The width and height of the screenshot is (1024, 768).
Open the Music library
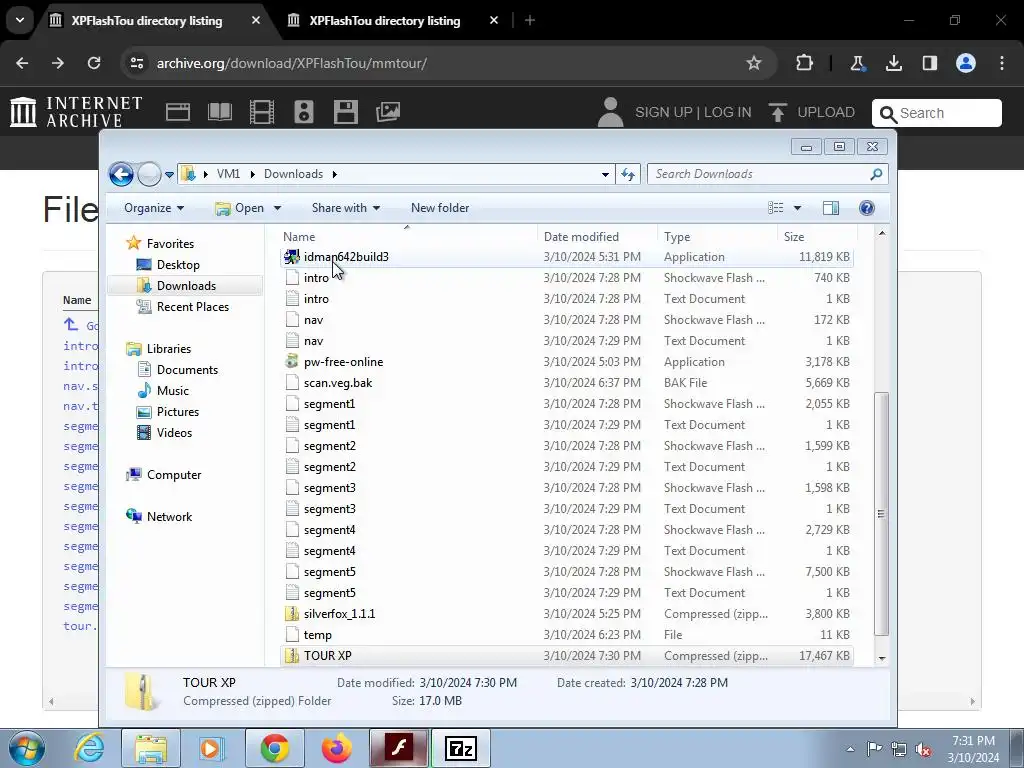pyautogui.click(x=172, y=391)
